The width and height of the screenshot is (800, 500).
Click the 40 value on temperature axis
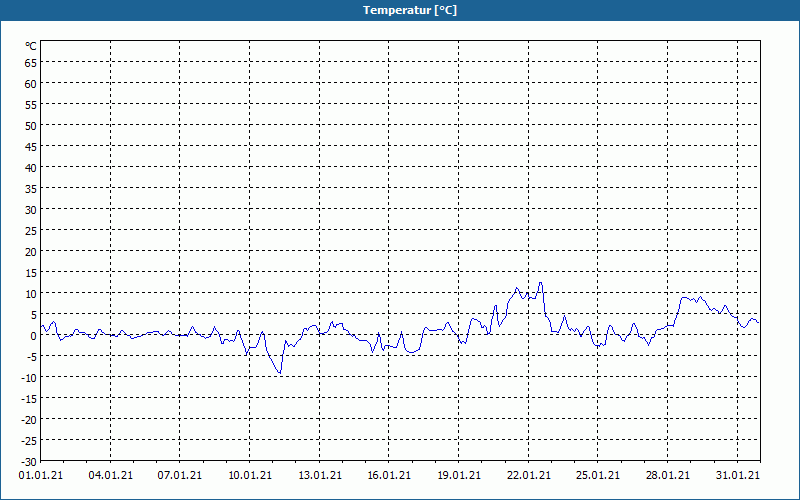(31, 168)
